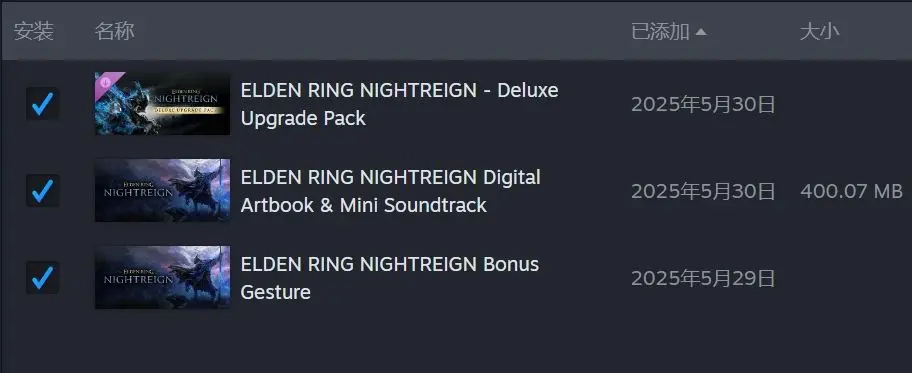This screenshot has width=912, height=373.
Task: Click the added date of Digital Artbook row
Action: (x=703, y=191)
